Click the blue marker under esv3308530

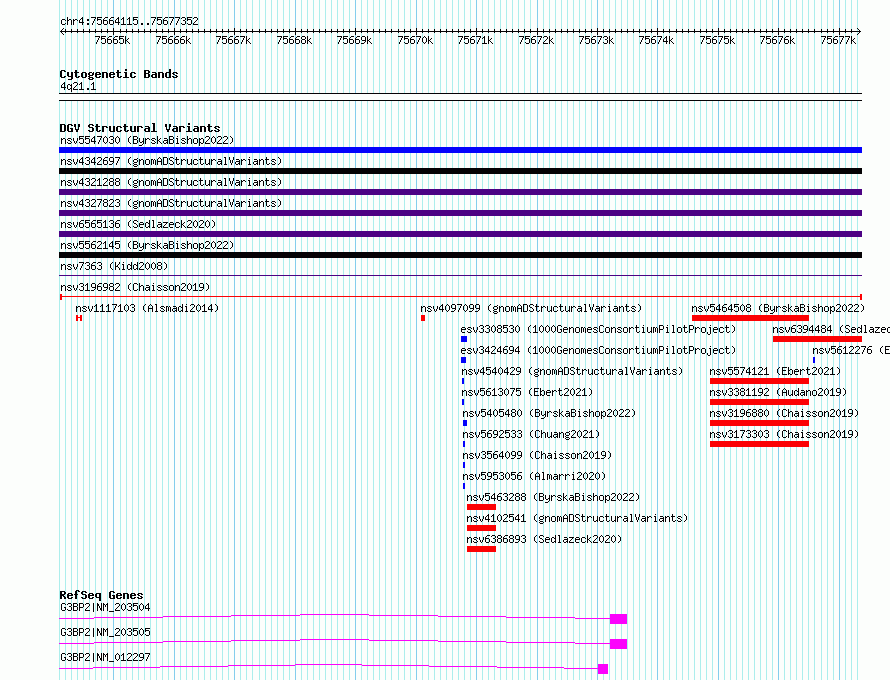[x=464, y=339]
